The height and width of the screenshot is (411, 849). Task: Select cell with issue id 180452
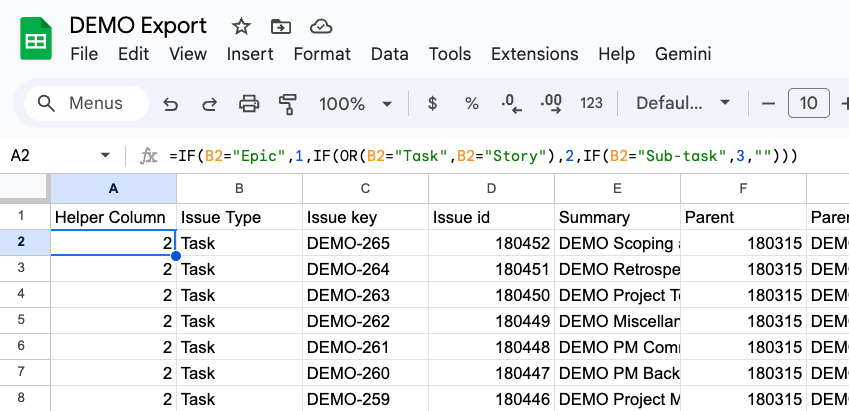[x=491, y=243]
